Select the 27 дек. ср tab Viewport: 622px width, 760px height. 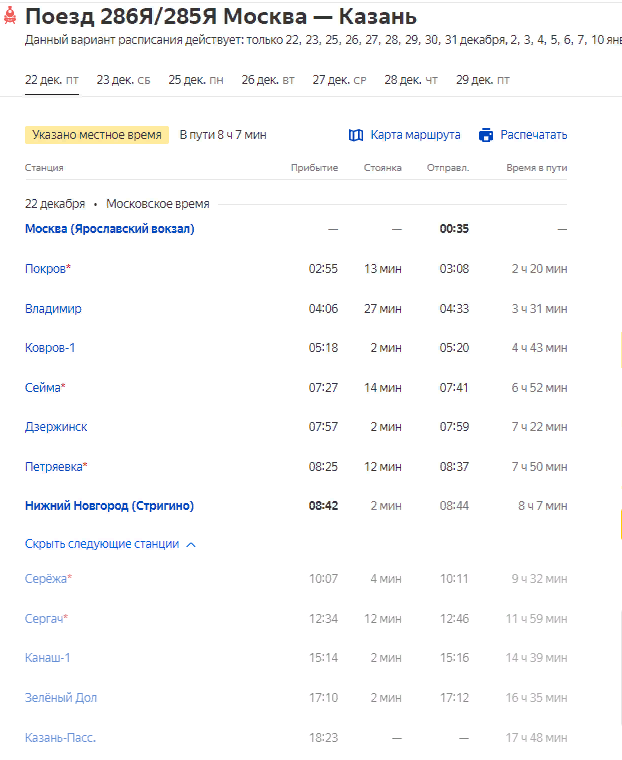point(340,79)
